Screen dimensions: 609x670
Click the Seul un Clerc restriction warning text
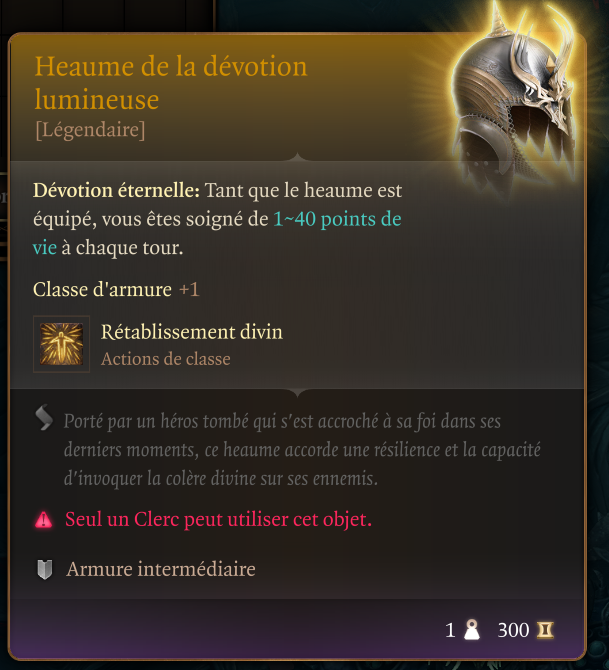[218, 520]
